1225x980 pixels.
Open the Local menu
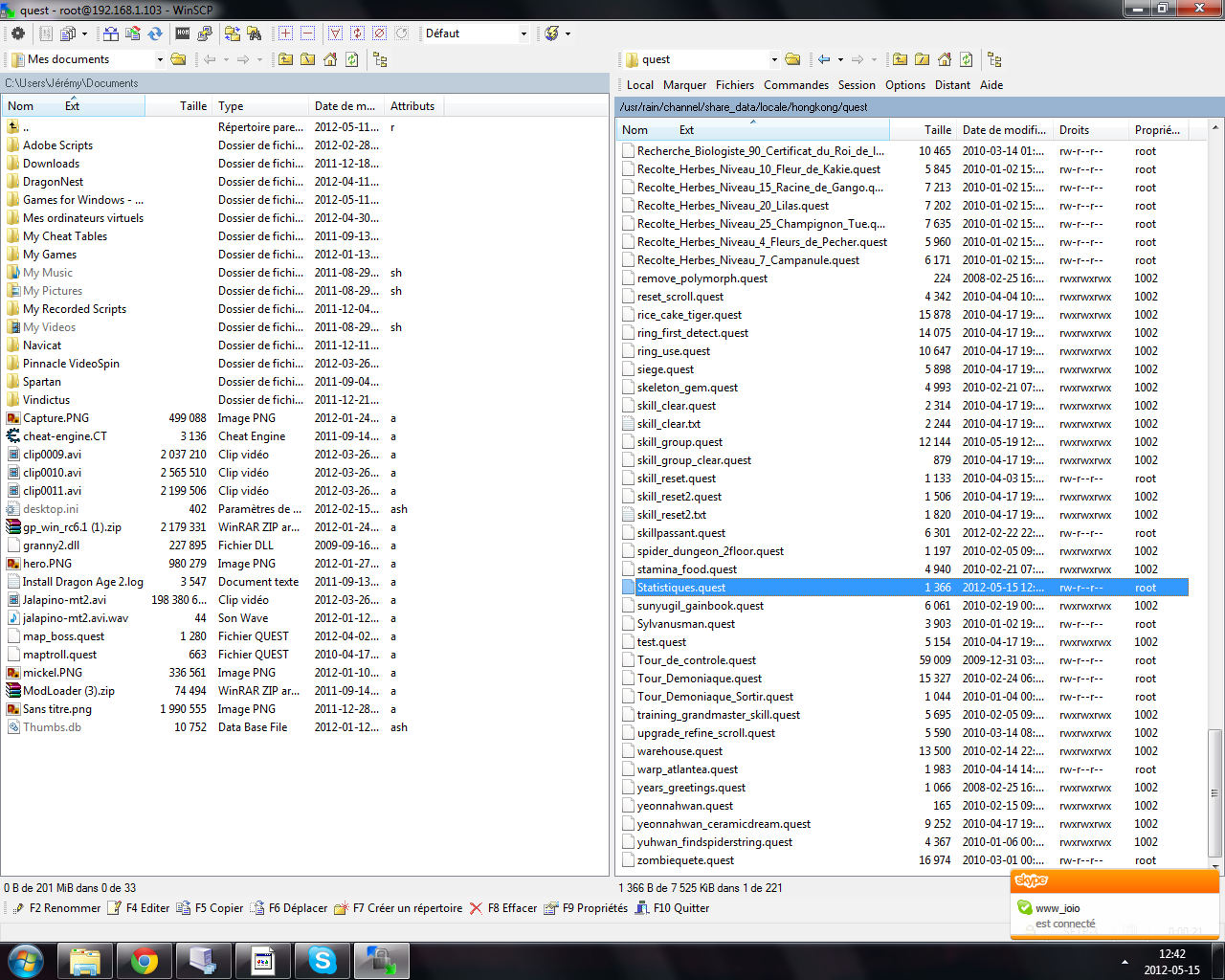640,85
